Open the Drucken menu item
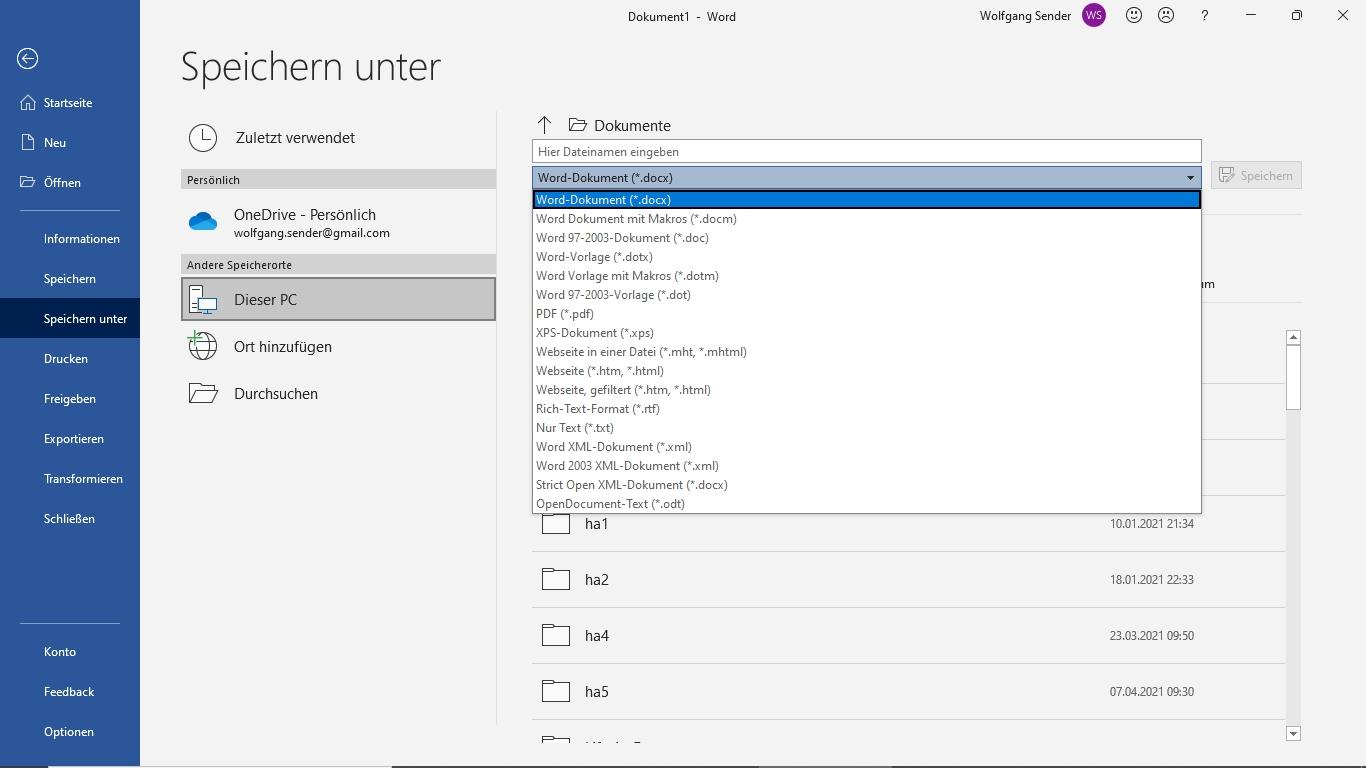The height and width of the screenshot is (768, 1366). point(66,359)
